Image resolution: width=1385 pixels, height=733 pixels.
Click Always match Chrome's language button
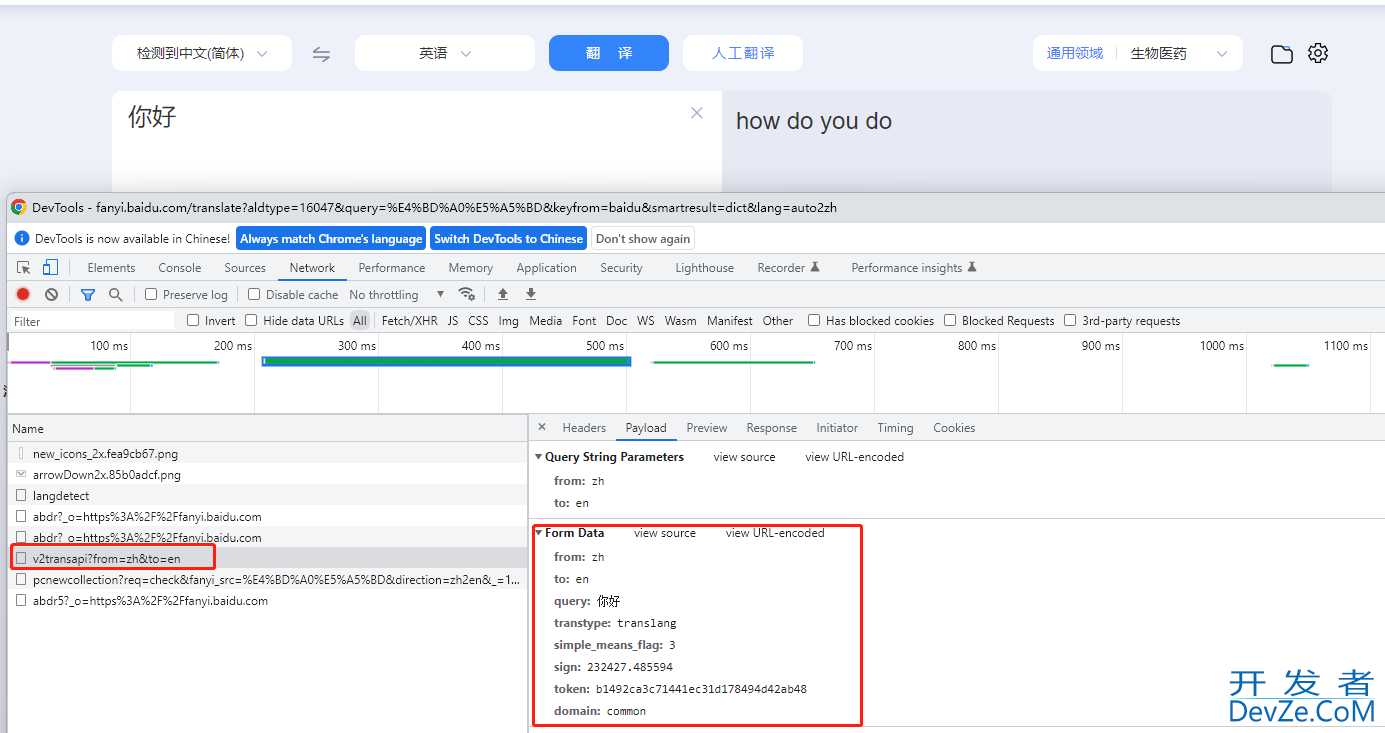coord(331,238)
